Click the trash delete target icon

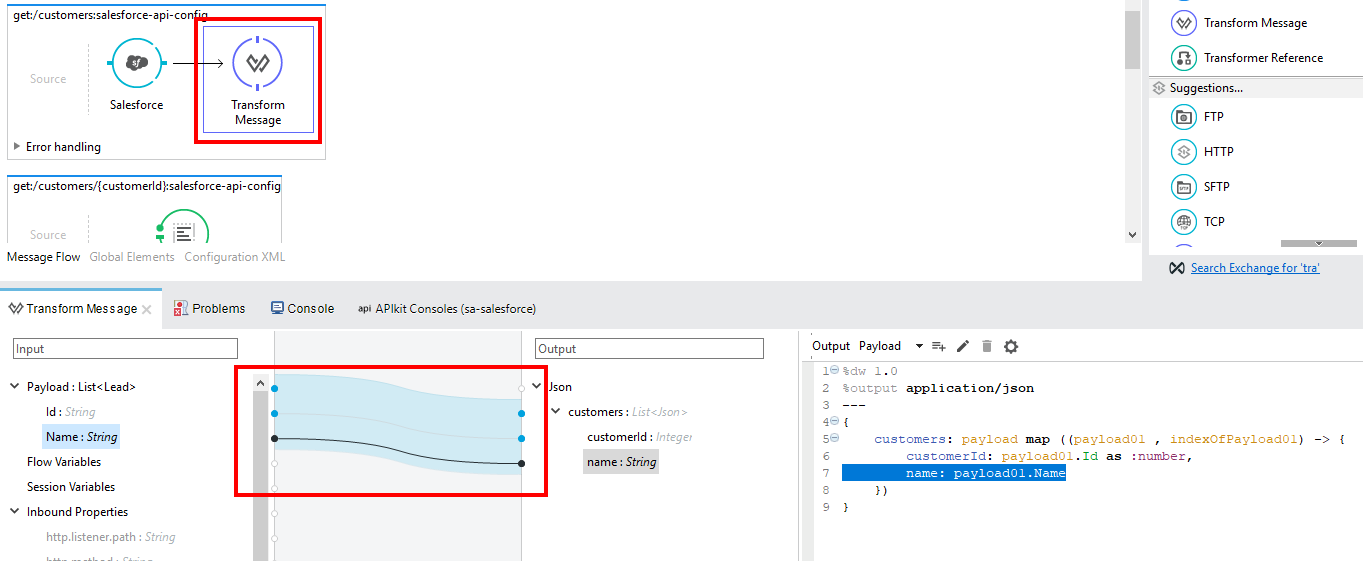[987, 346]
